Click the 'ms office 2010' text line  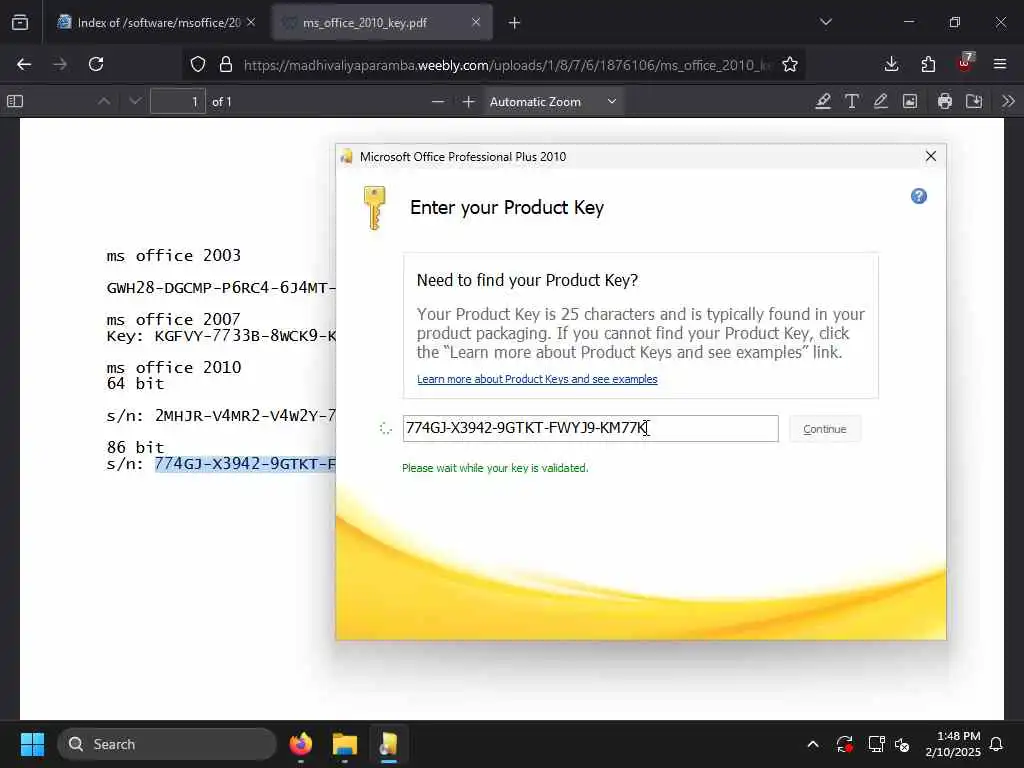coord(174,367)
